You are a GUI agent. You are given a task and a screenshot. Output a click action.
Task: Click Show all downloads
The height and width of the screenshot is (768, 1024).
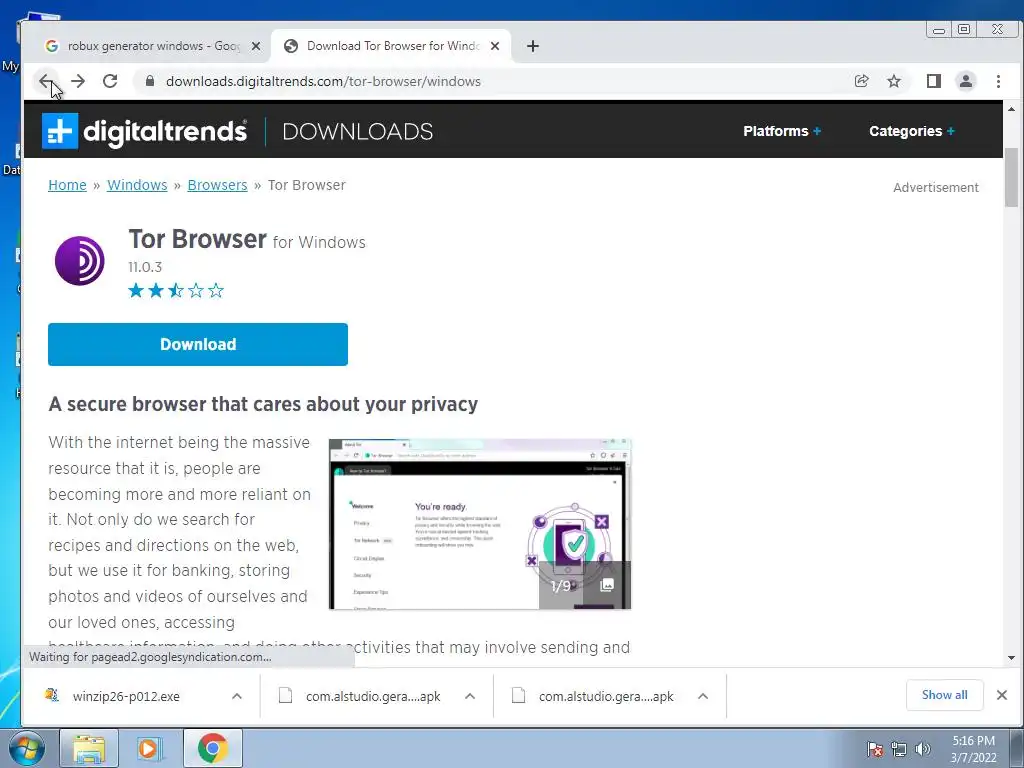pyautogui.click(x=944, y=695)
